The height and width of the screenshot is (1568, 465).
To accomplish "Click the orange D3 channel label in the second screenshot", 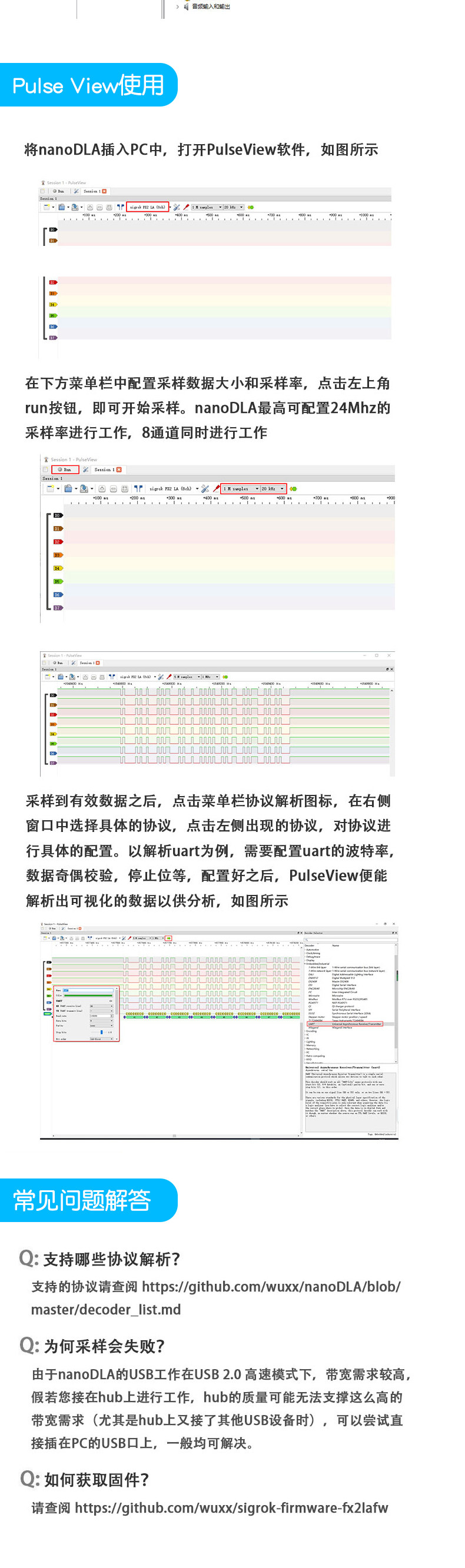I will (x=58, y=555).
